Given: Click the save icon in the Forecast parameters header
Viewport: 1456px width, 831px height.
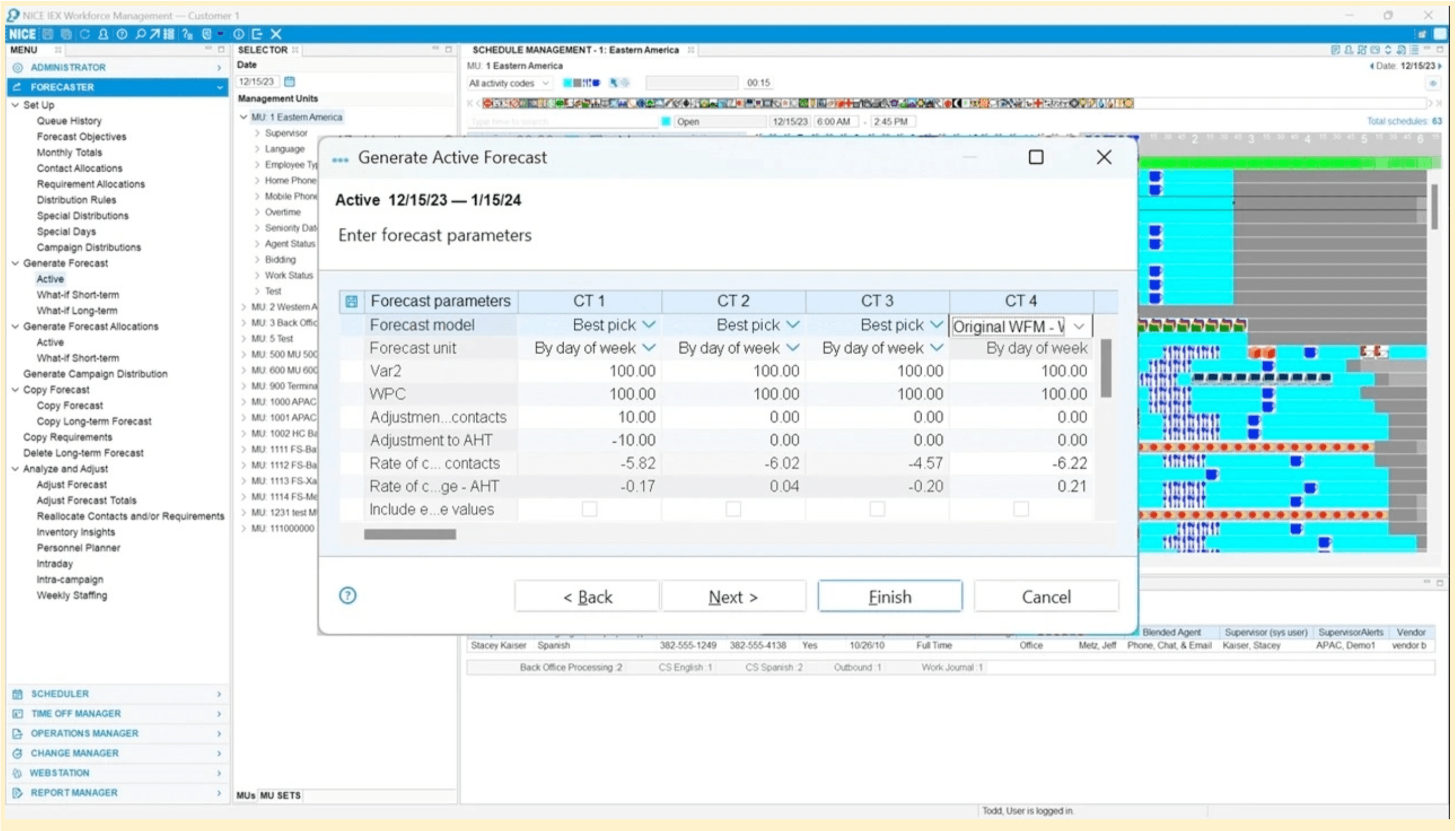Looking at the screenshot, I should click(x=352, y=301).
